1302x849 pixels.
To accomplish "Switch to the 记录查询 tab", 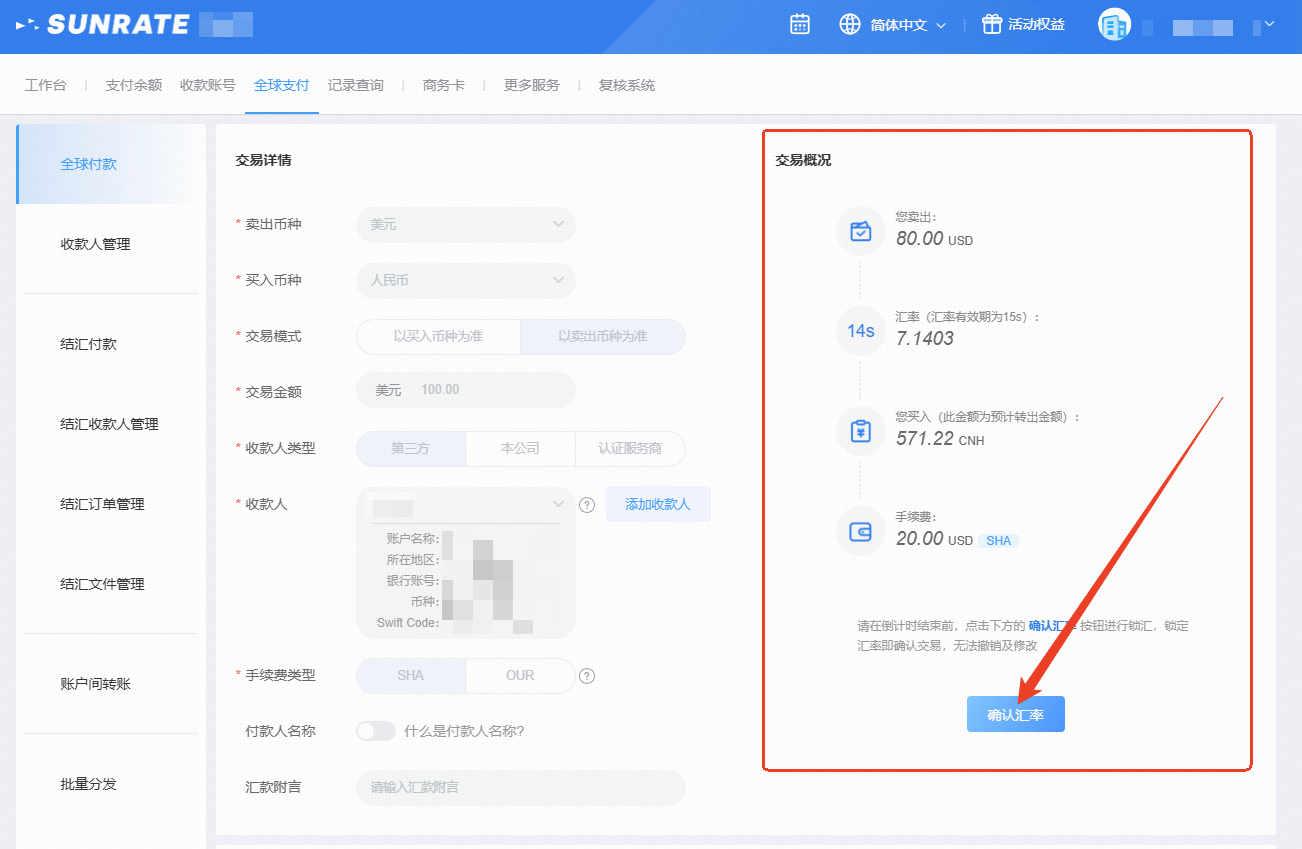I will click(x=355, y=85).
